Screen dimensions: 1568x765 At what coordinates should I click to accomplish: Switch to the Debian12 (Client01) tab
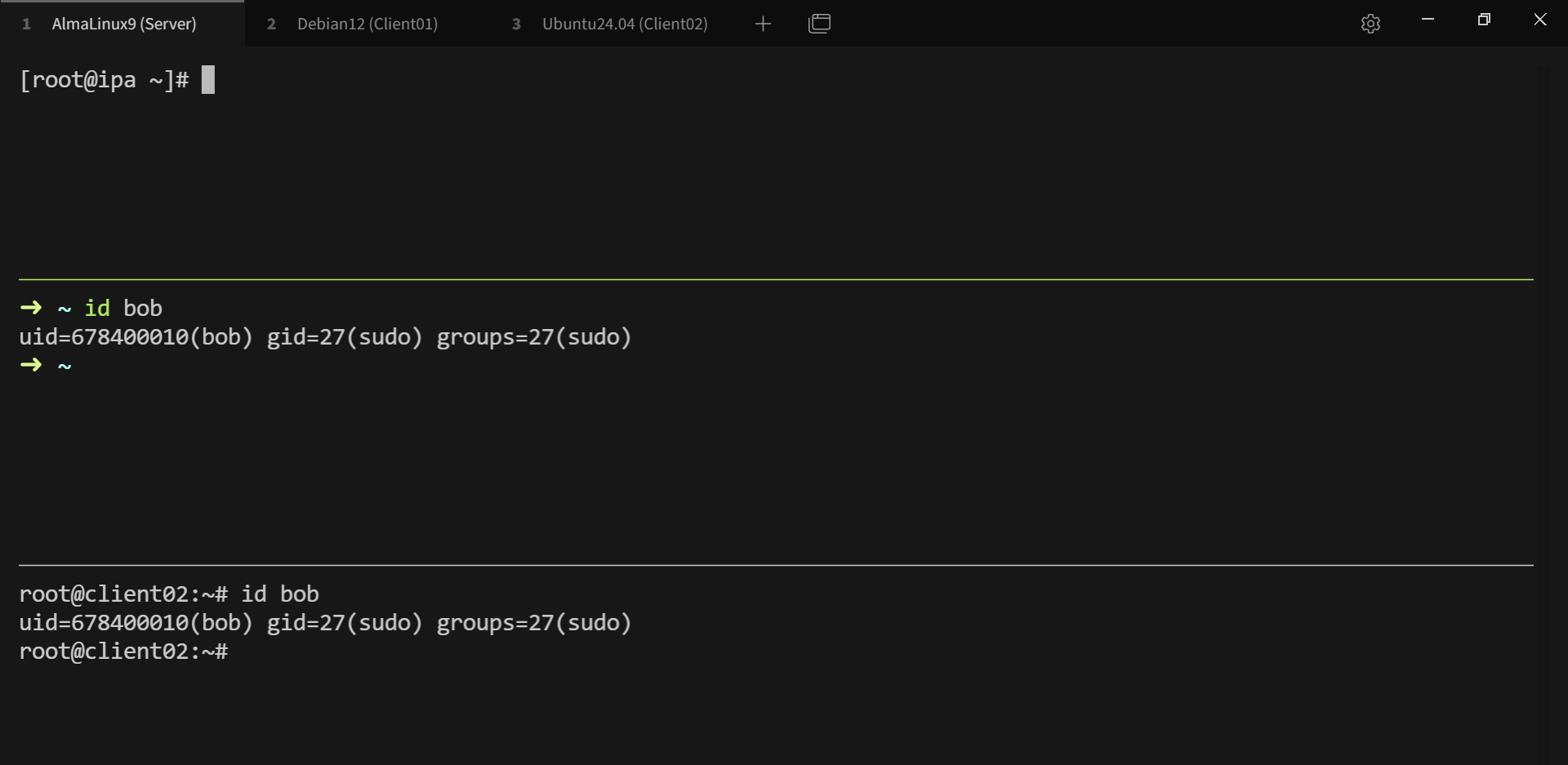(367, 24)
